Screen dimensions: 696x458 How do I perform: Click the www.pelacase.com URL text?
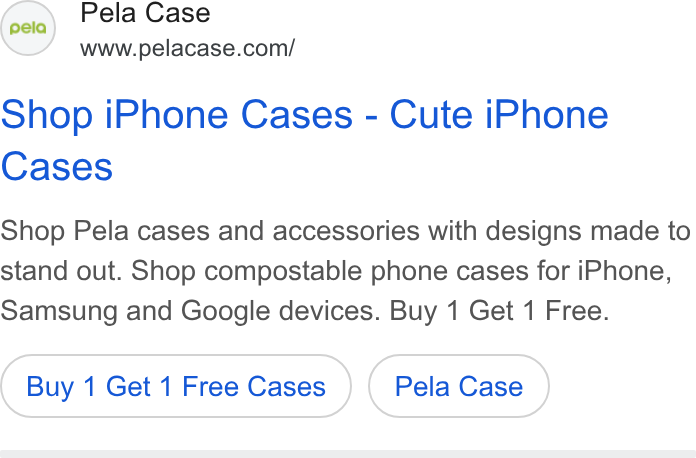(x=187, y=48)
